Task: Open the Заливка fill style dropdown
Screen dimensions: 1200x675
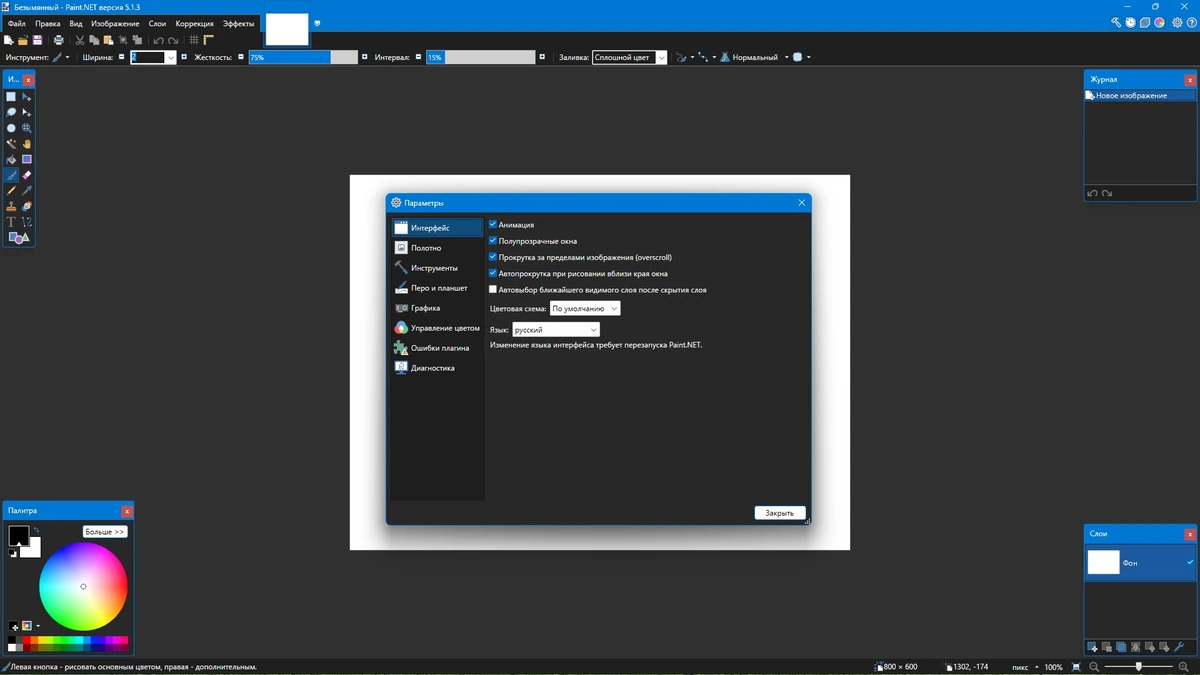Action: point(629,57)
